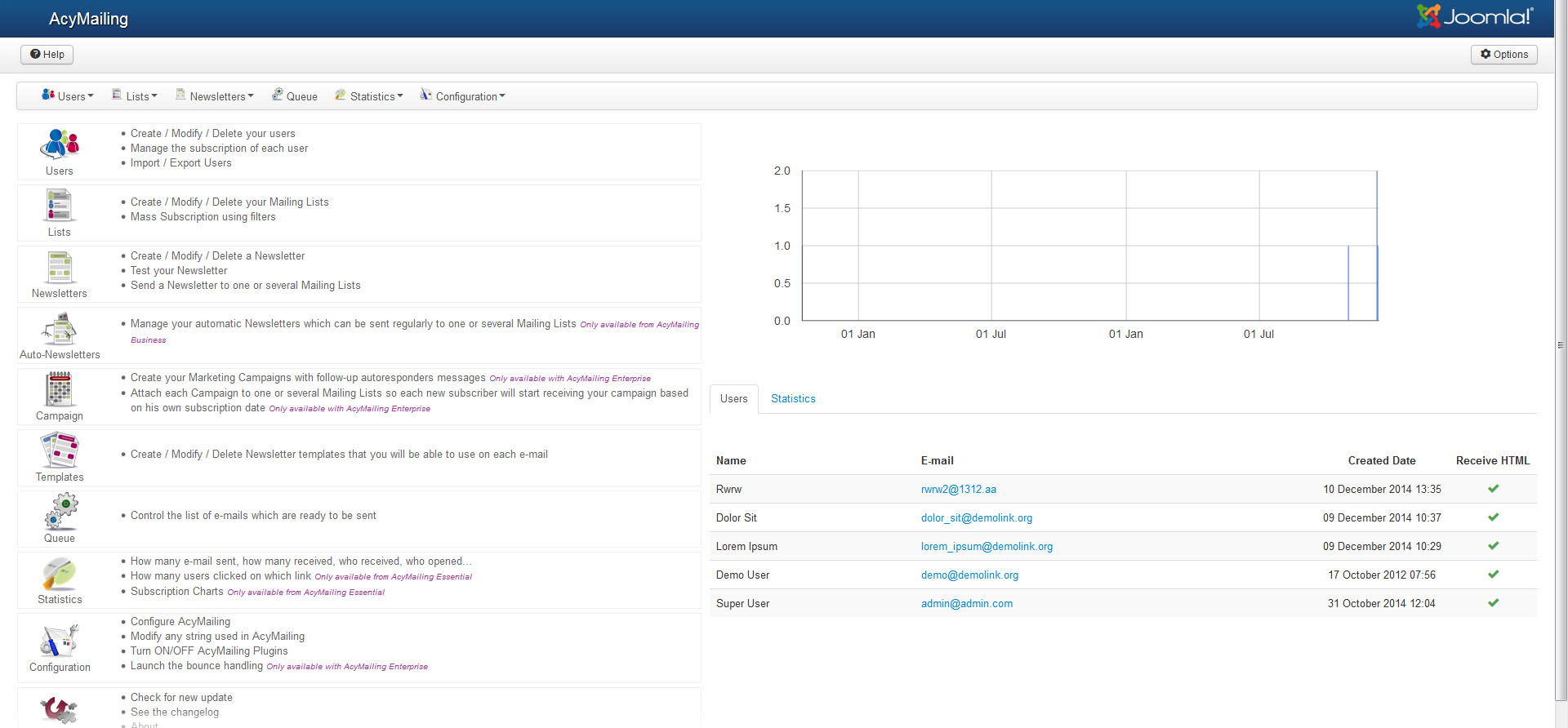Screen dimensions: 1568x728
Task: Open email link admin@admin.com
Action: point(967,604)
